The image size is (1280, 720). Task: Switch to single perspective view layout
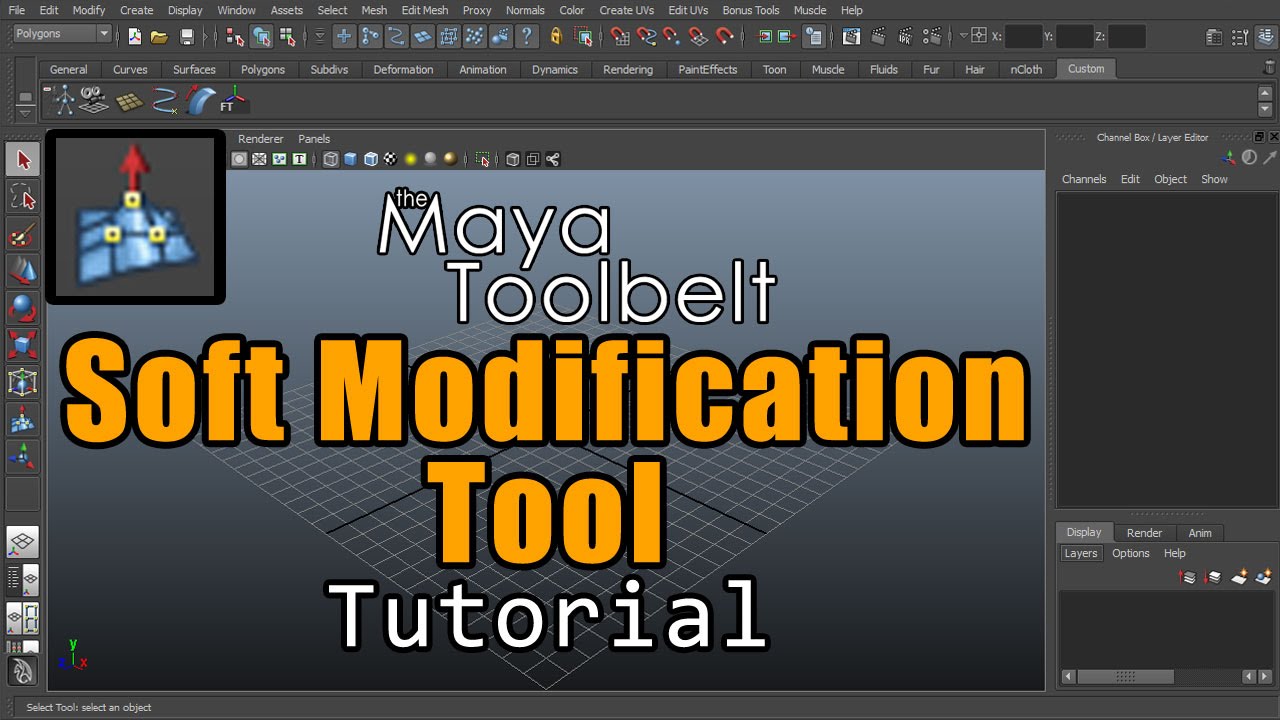pos(23,543)
